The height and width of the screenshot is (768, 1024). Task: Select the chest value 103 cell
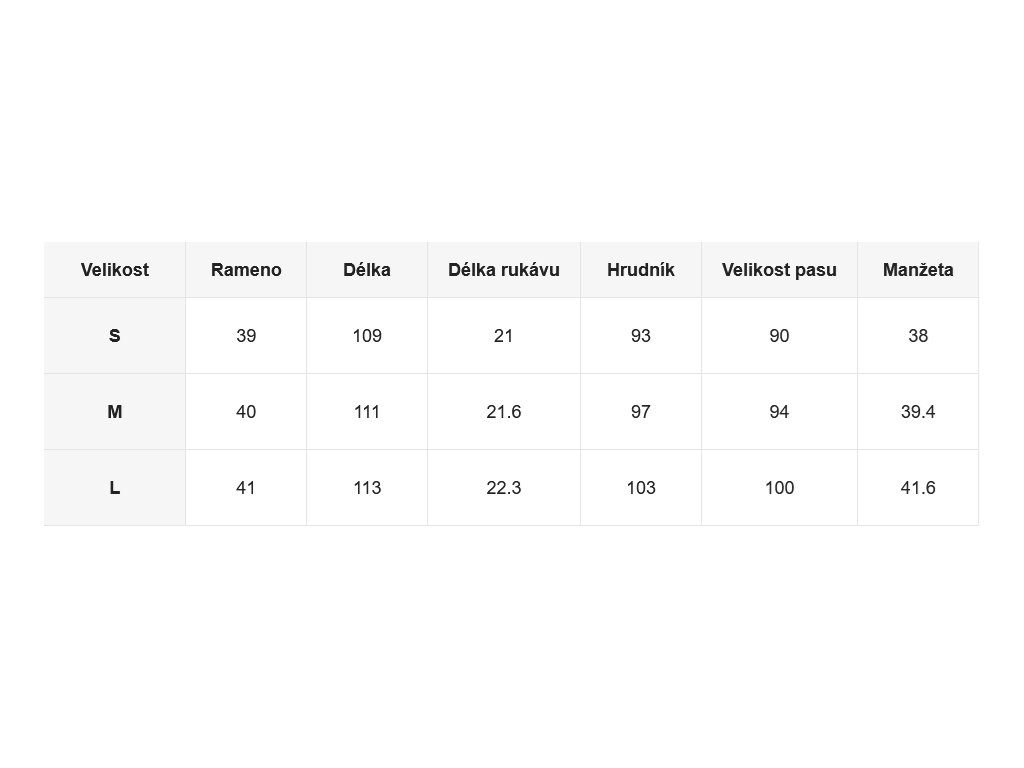pos(641,487)
